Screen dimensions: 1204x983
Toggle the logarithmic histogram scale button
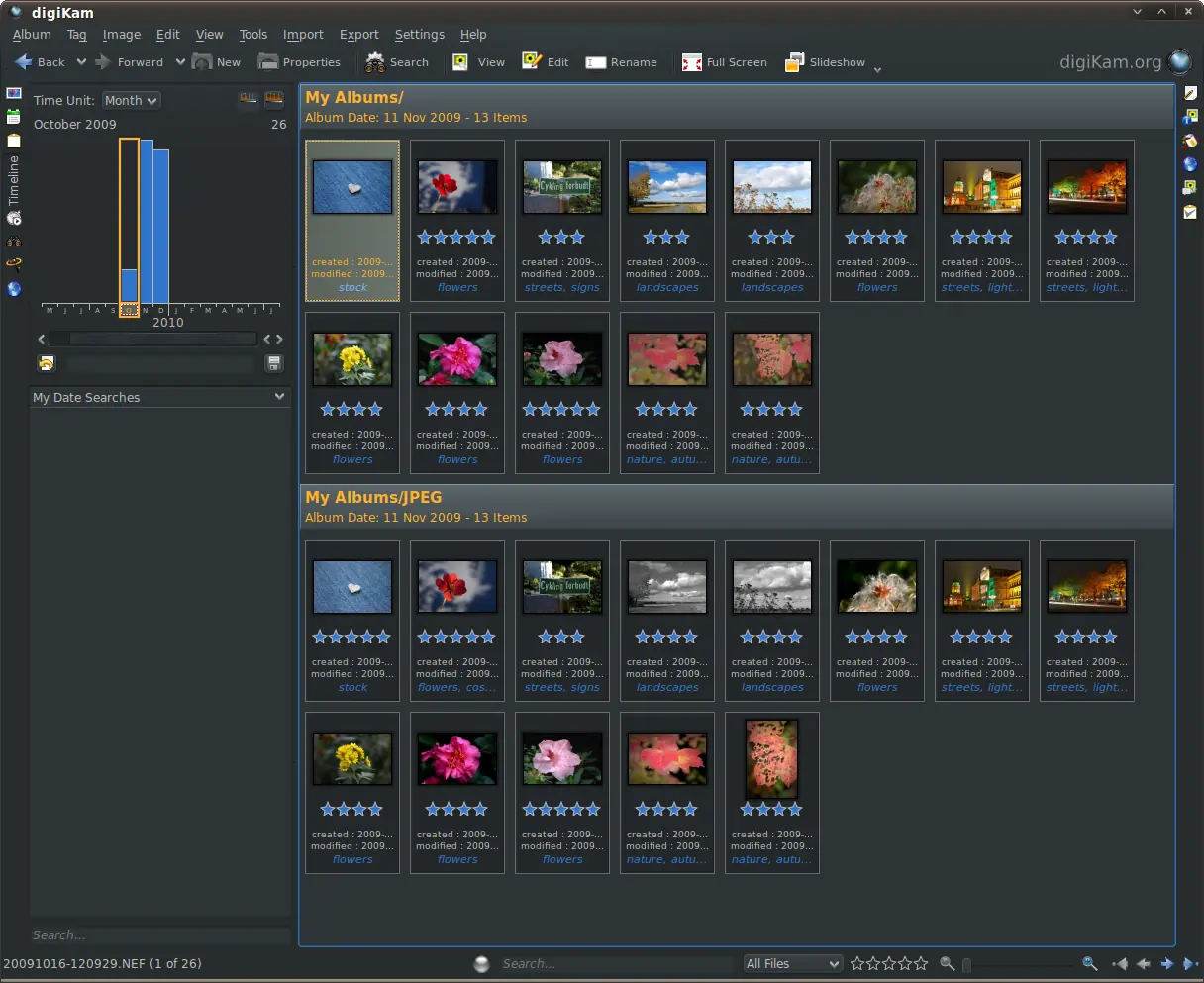click(273, 99)
